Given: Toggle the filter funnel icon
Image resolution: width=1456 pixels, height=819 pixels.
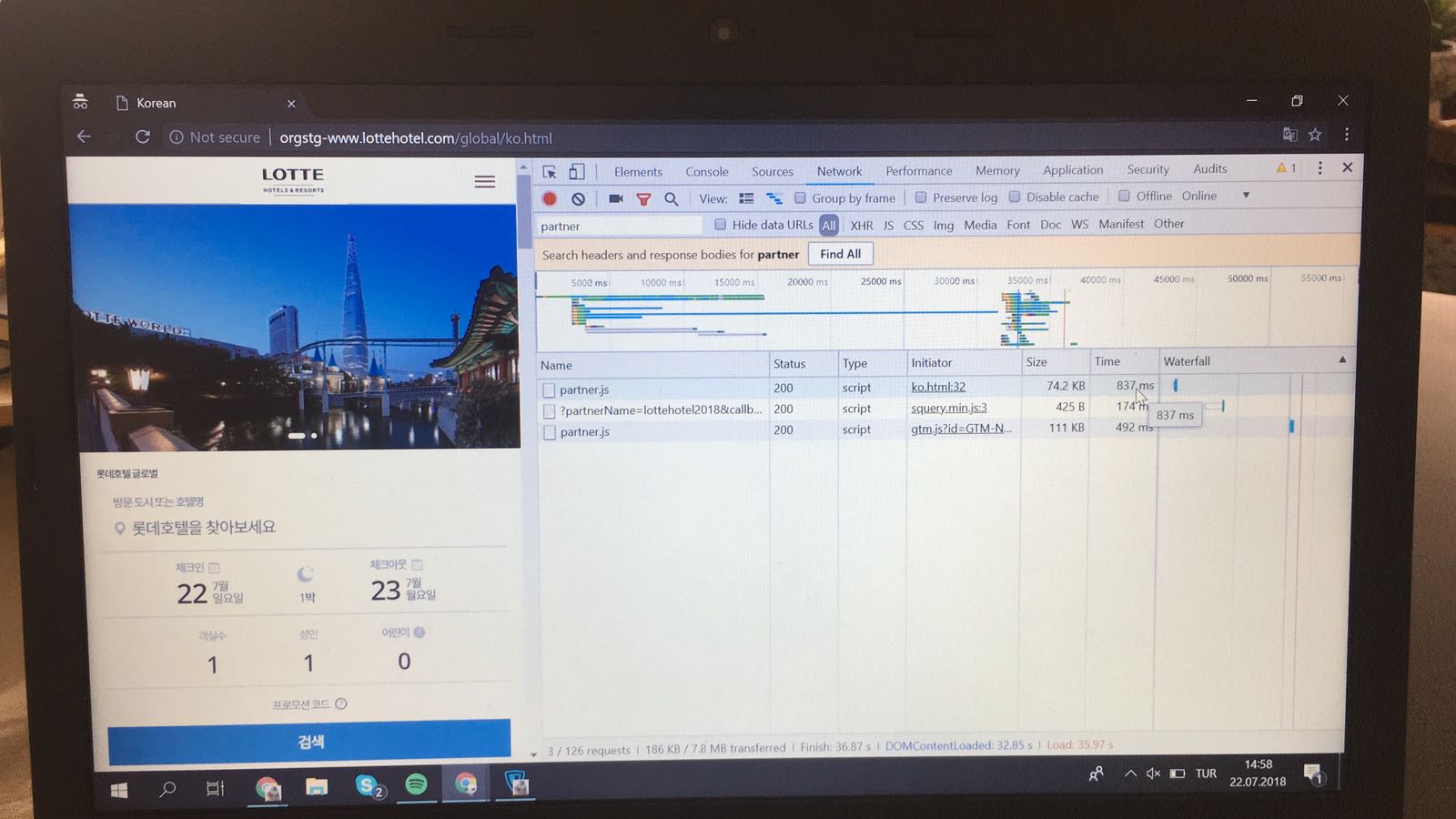Looking at the screenshot, I should [643, 198].
